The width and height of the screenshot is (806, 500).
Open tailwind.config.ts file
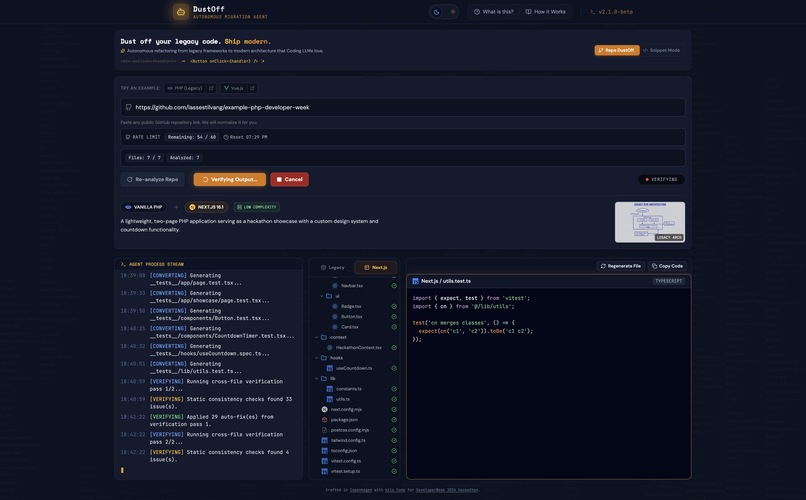click(x=348, y=440)
